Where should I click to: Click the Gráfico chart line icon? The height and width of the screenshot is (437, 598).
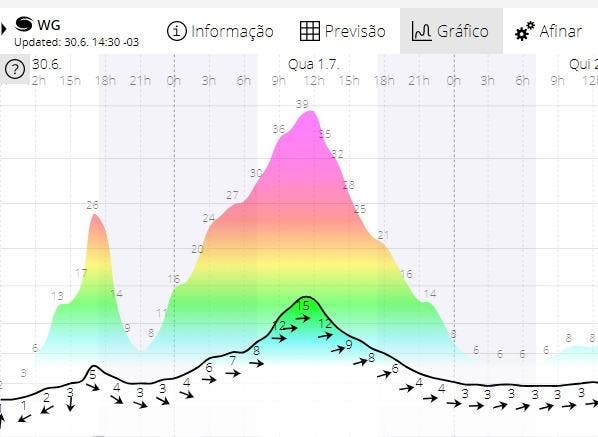click(x=421, y=31)
